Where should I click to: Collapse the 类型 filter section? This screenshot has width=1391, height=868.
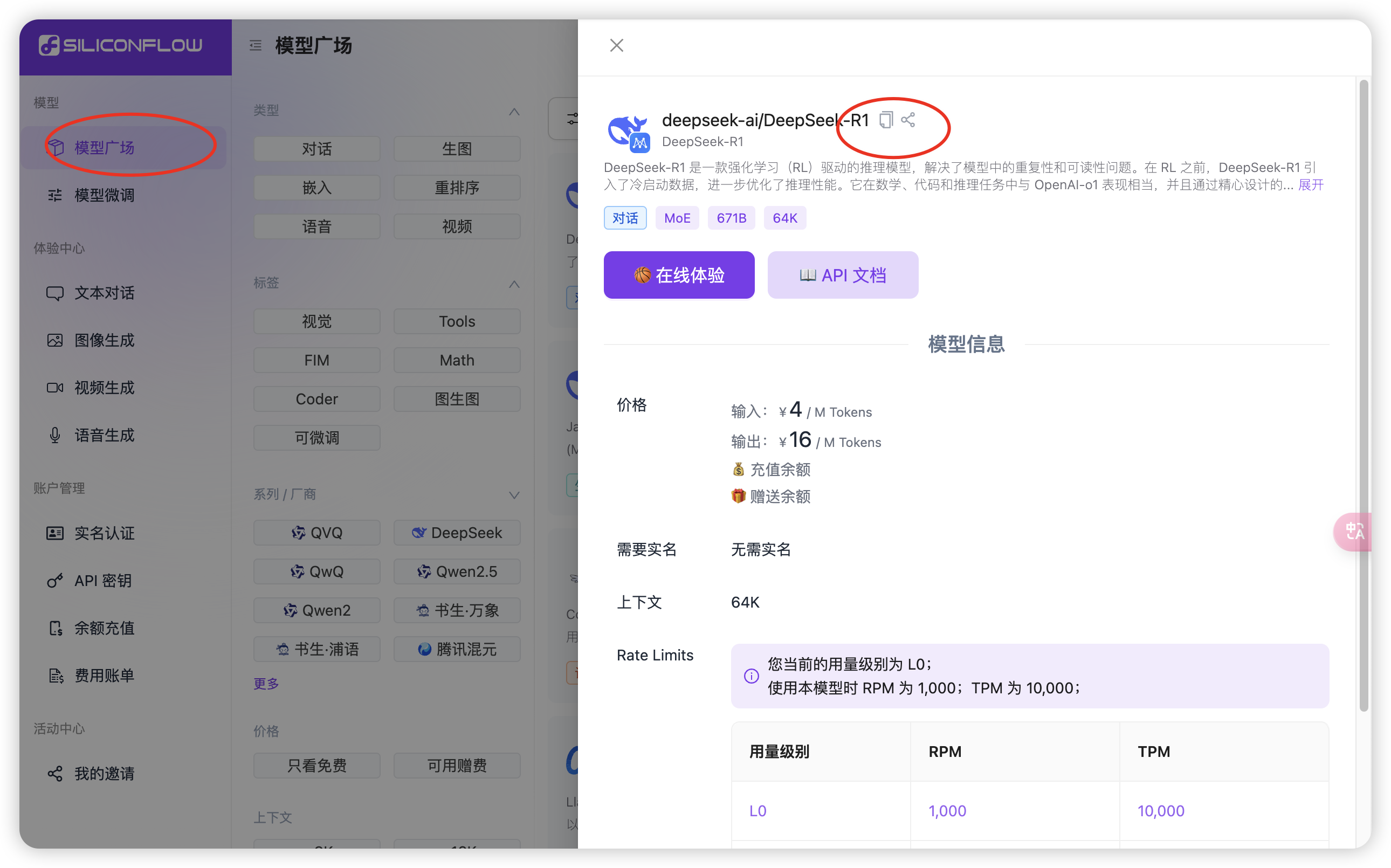(514, 112)
